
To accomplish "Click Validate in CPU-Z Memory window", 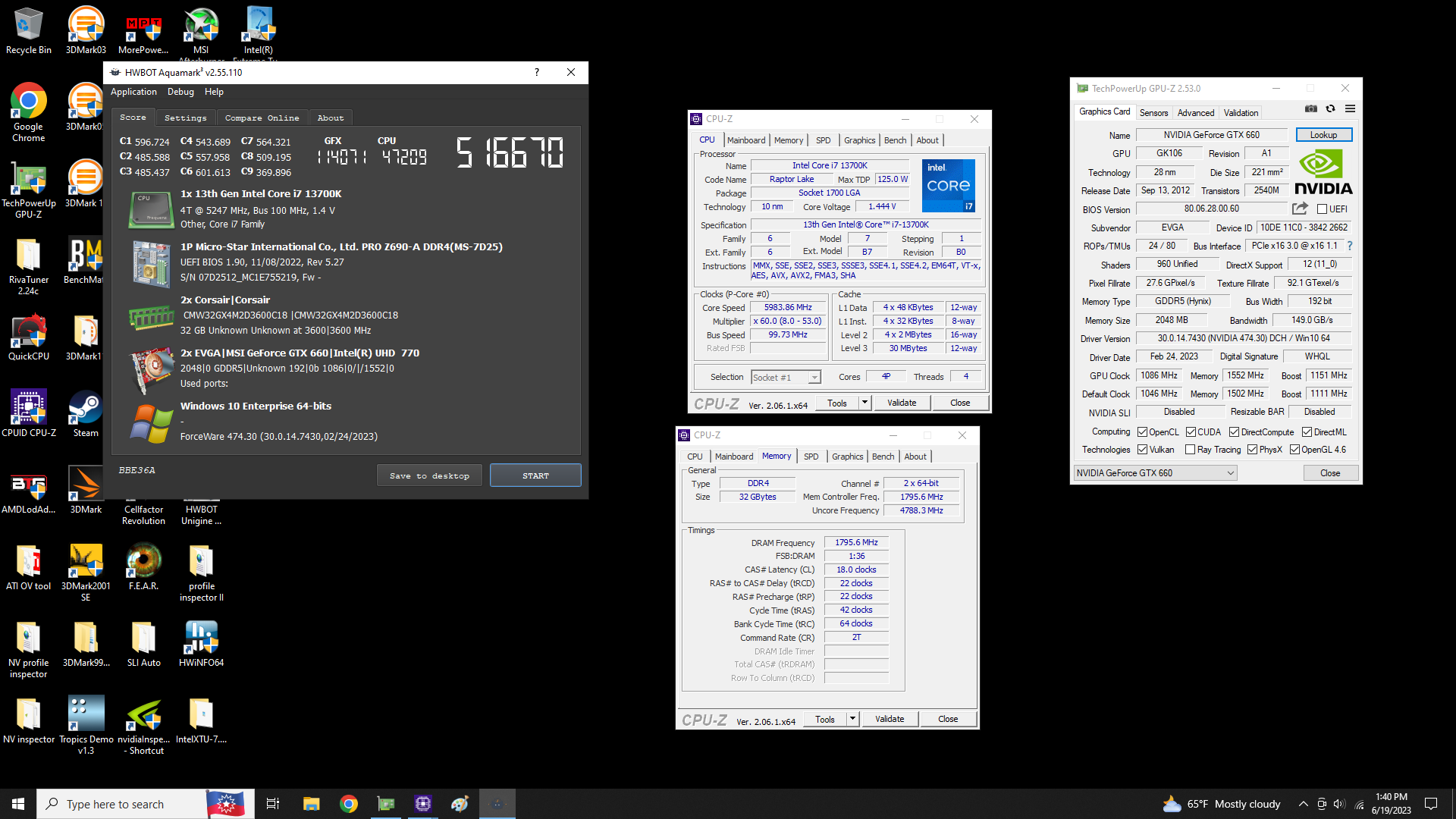I will click(890, 719).
